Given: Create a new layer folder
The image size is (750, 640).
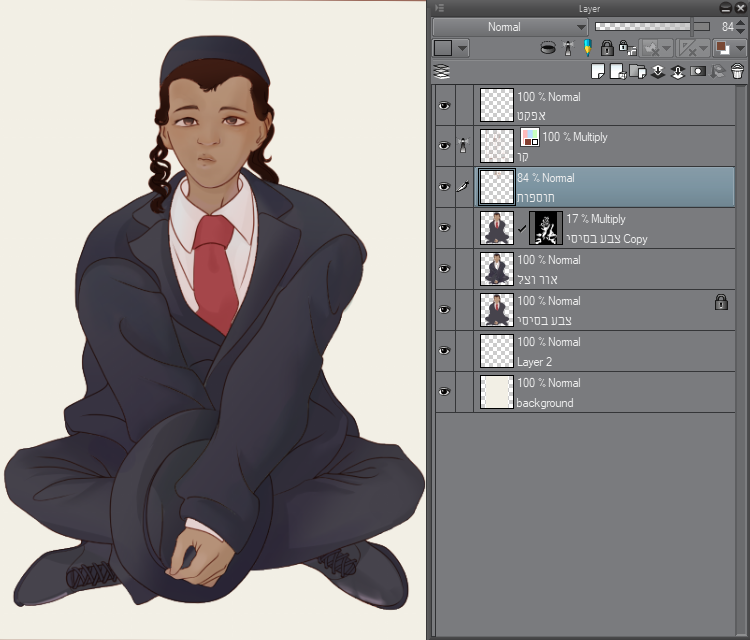Looking at the screenshot, I should (x=637, y=71).
